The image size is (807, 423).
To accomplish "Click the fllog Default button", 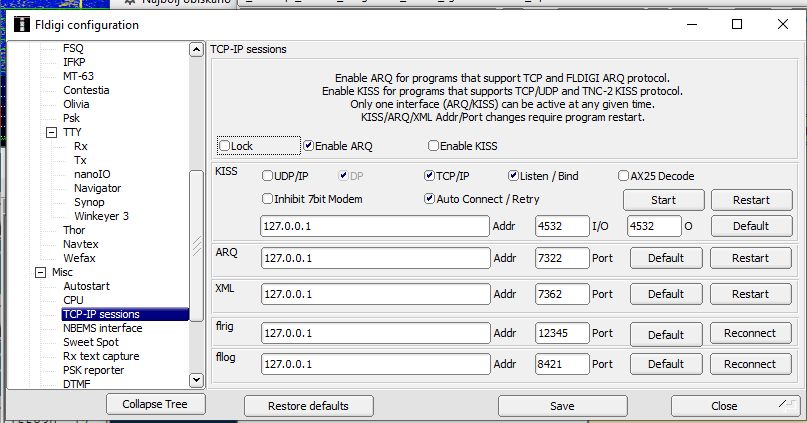I will [666, 364].
